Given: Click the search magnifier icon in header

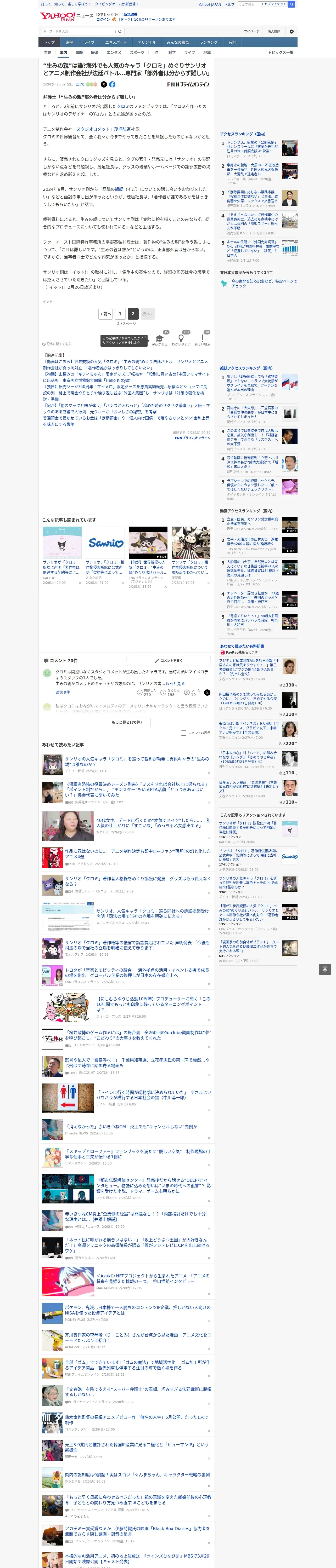Looking at the screenshot, I should [120, 32].
